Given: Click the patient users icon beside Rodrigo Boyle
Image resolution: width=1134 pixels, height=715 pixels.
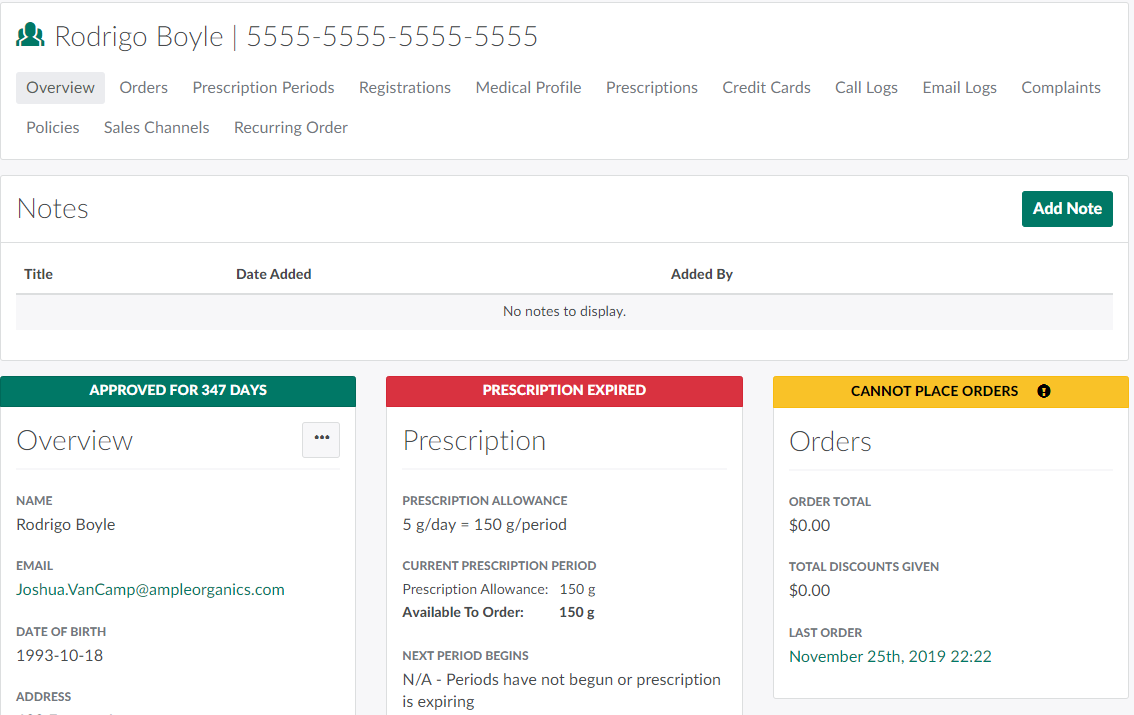Looking at the screenshot, I should 31,37.
